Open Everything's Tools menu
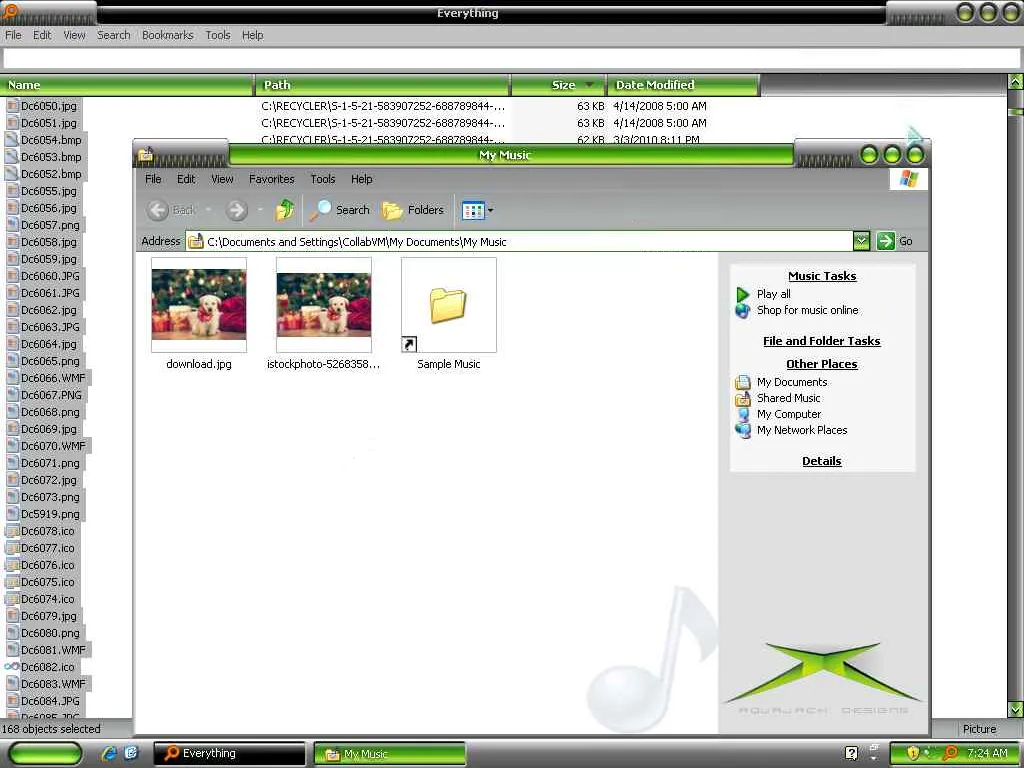1024x768 pixels. coord(217,35)
